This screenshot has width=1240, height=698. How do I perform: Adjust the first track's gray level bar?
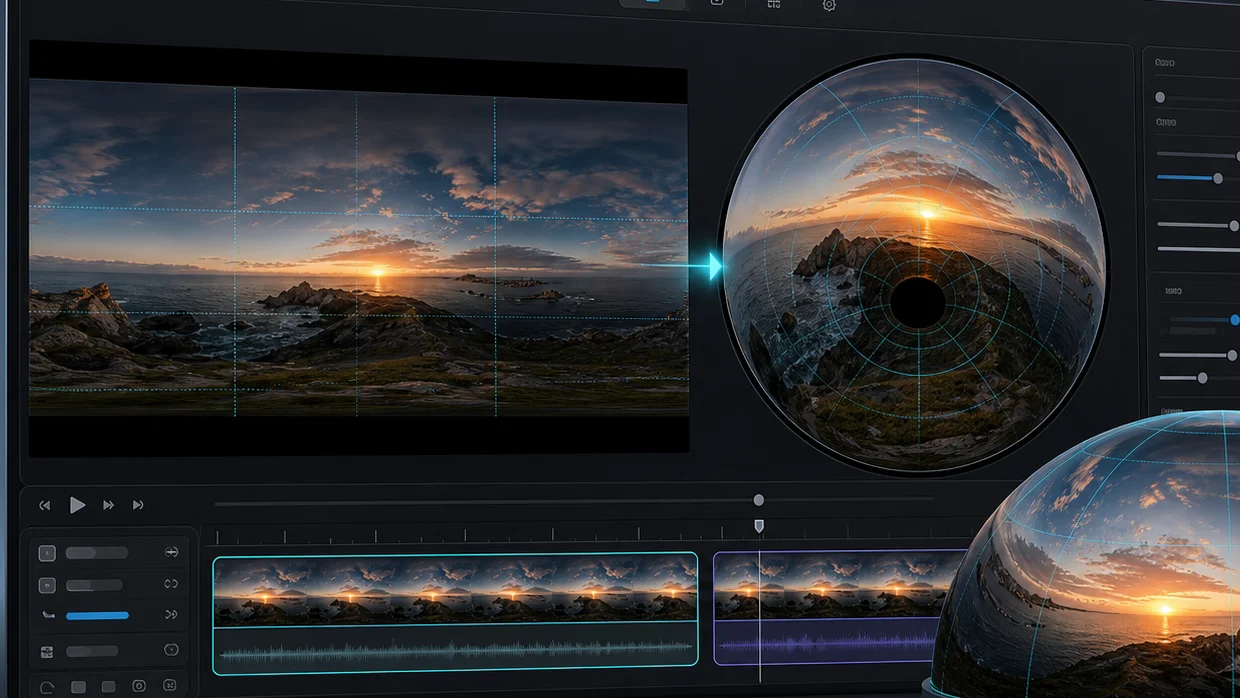click(97, 553)
